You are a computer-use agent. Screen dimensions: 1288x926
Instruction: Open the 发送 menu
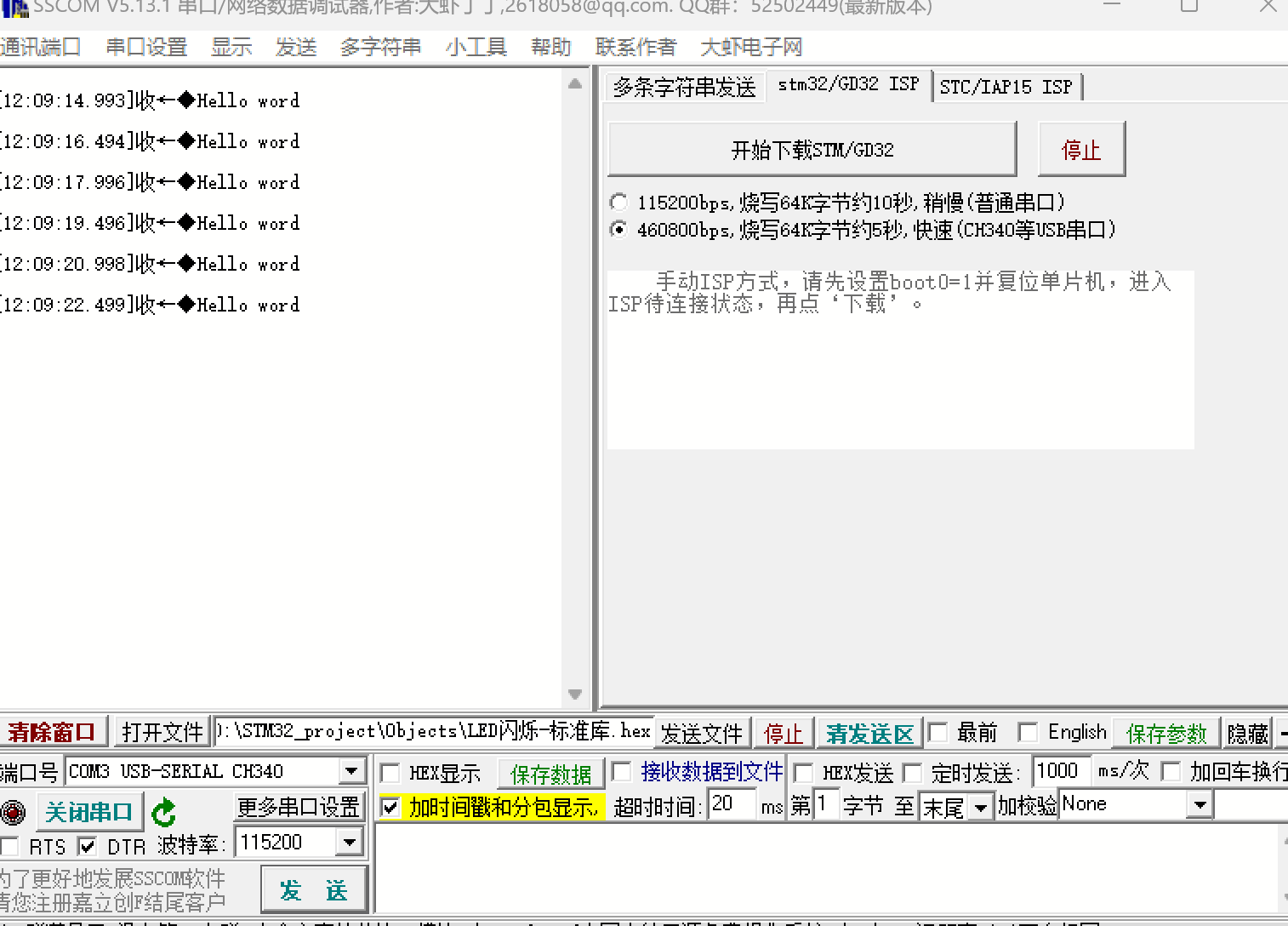pyautogui.click(x=295, y=47)
